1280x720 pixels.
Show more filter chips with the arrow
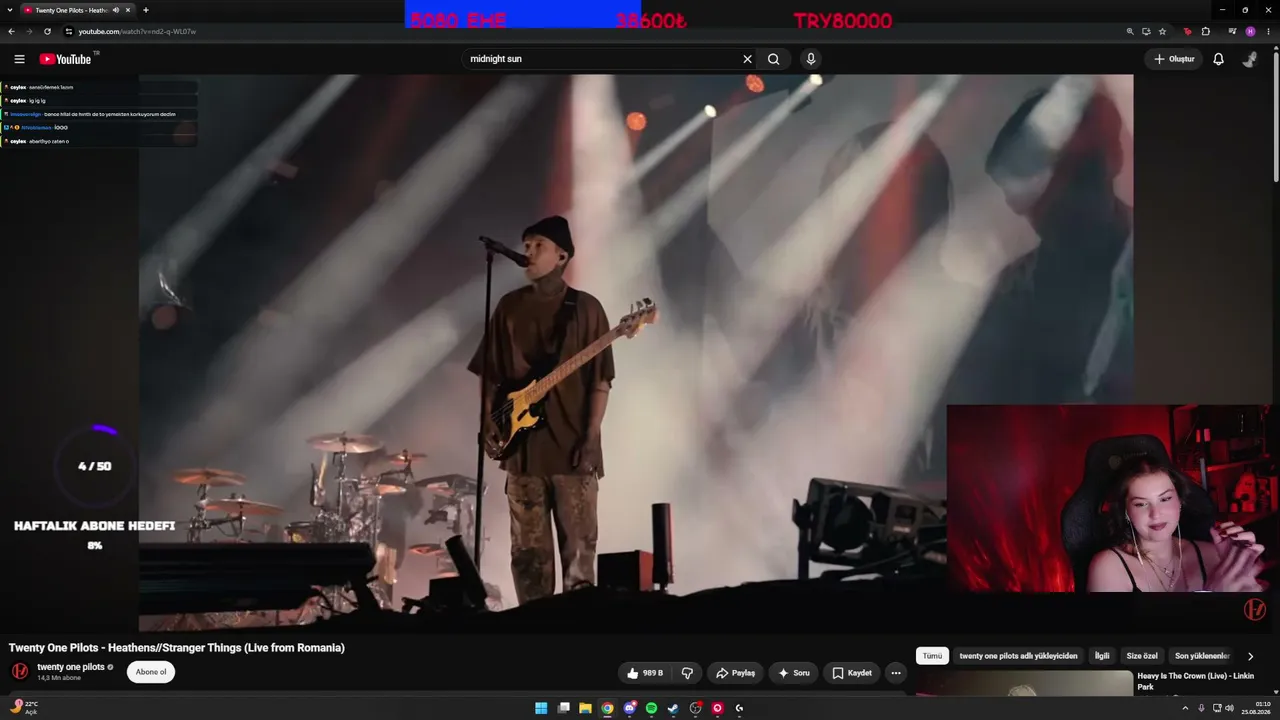1250,657
